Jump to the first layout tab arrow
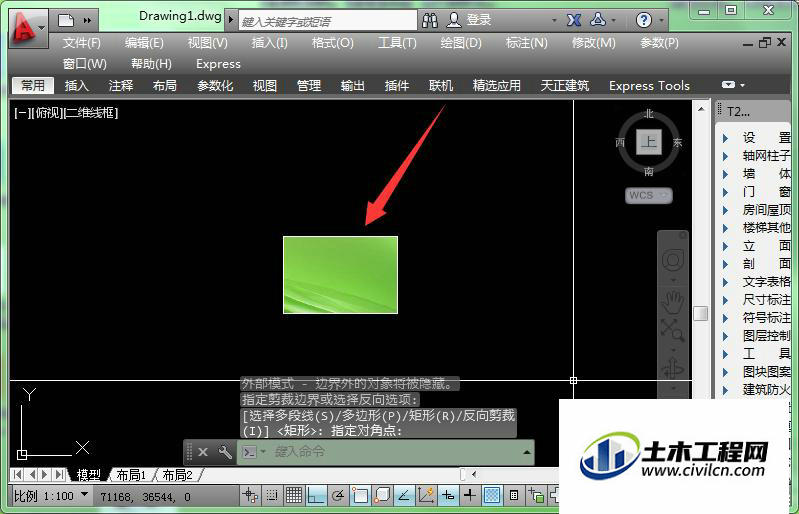 point(17,475)
